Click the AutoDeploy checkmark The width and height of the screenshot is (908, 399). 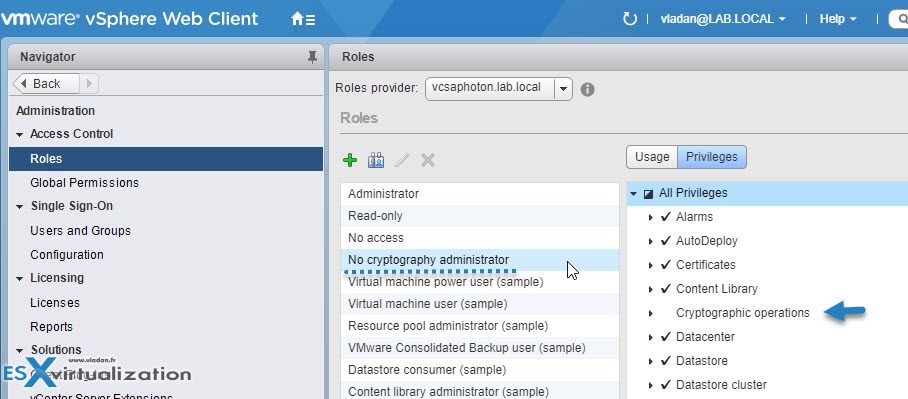click(x=666, y=241)
